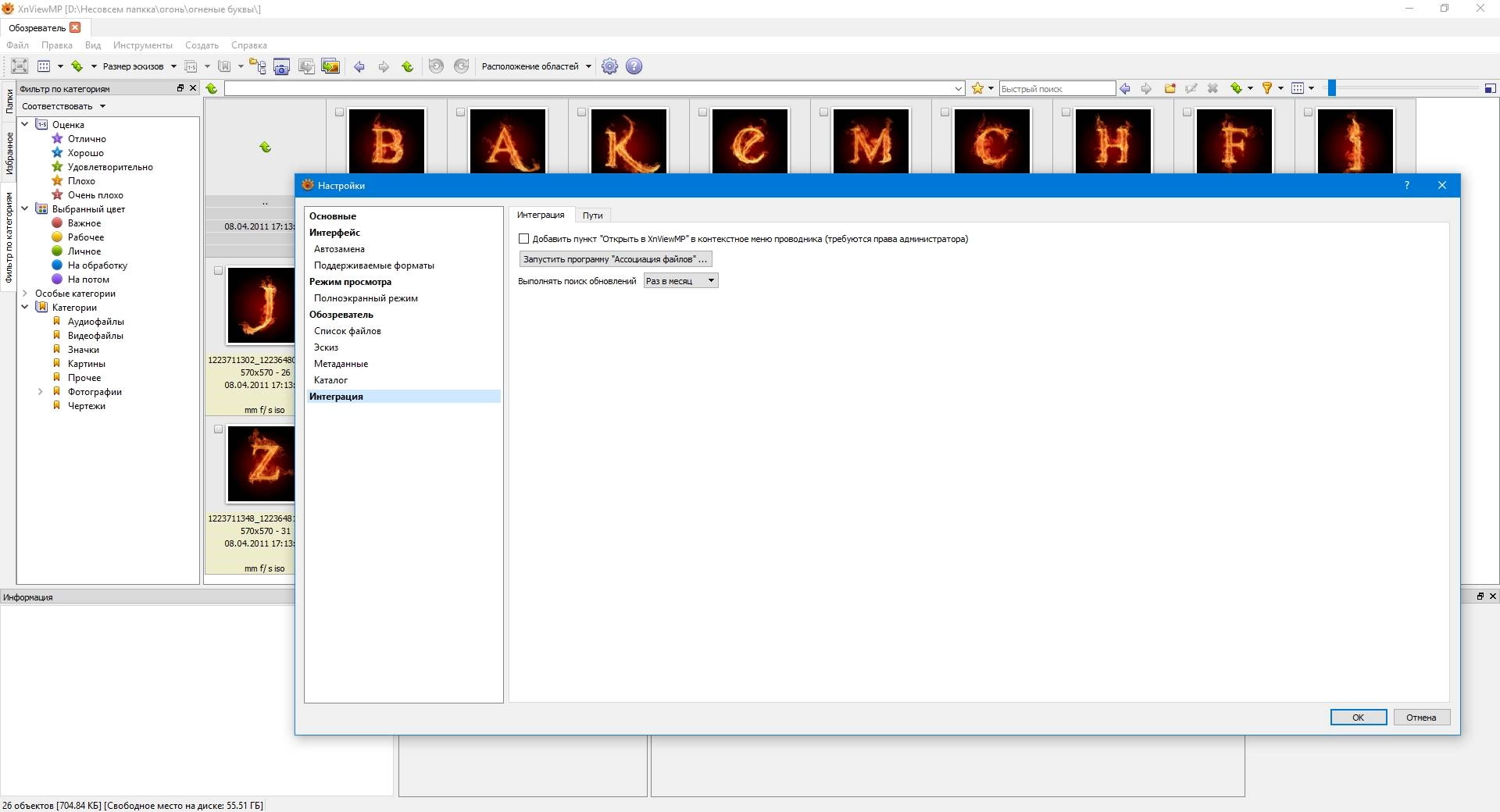Click 'Запустить программу Ассоциация файлов' button
Viewport: 1500px width, 812px height.
point(616,259)
